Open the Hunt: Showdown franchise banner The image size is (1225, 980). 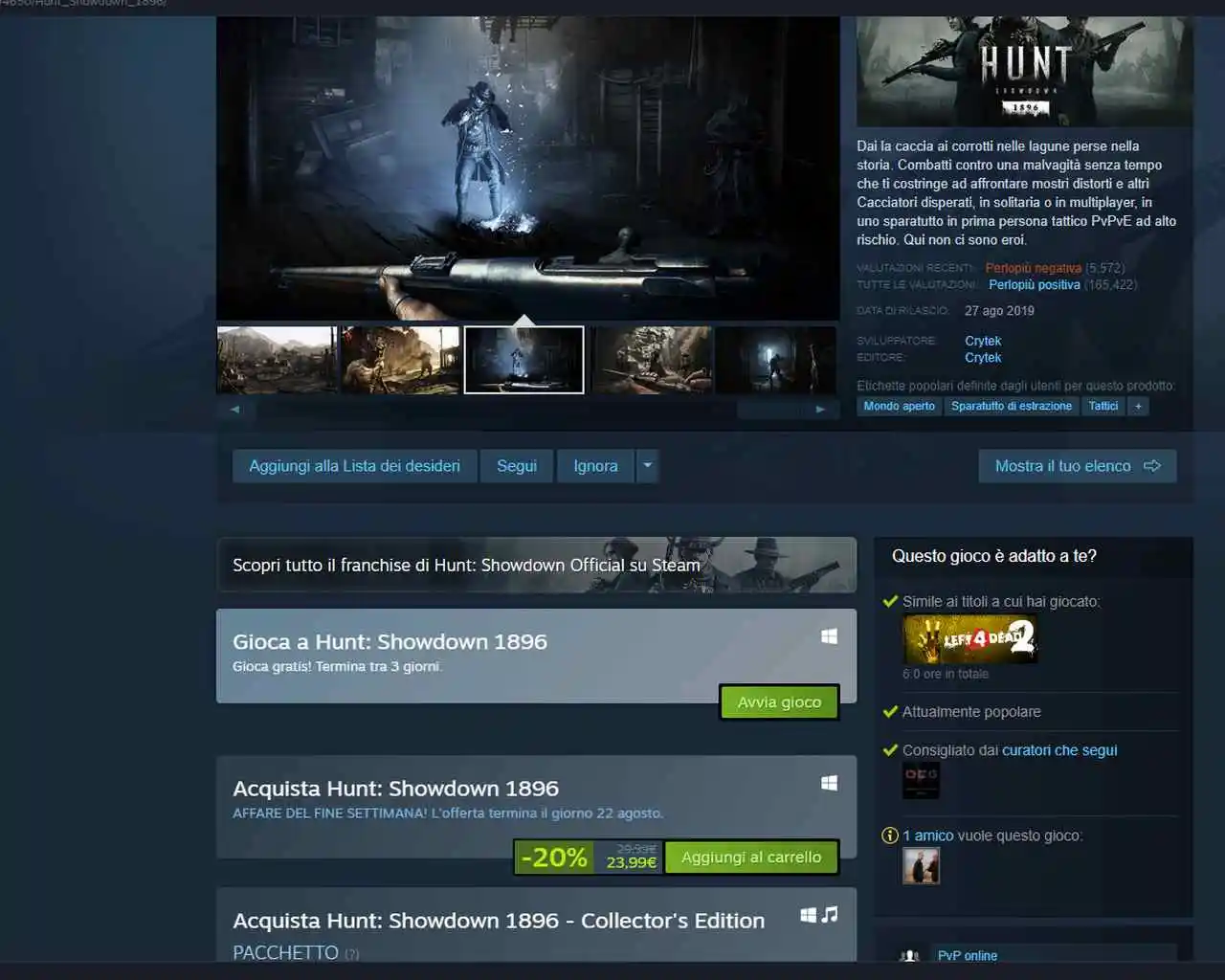pos(536,565)
